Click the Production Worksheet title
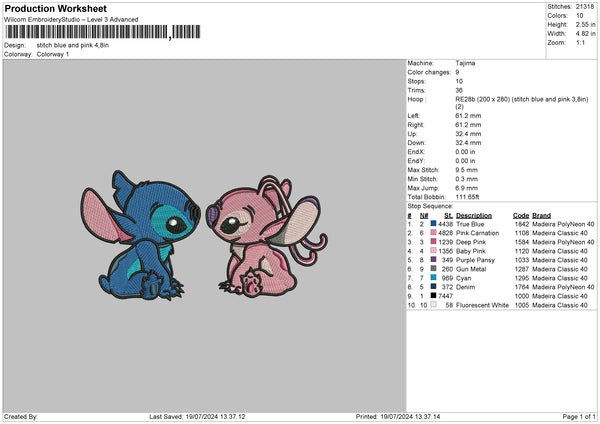The image size is (600, 424). pos(54,9)
